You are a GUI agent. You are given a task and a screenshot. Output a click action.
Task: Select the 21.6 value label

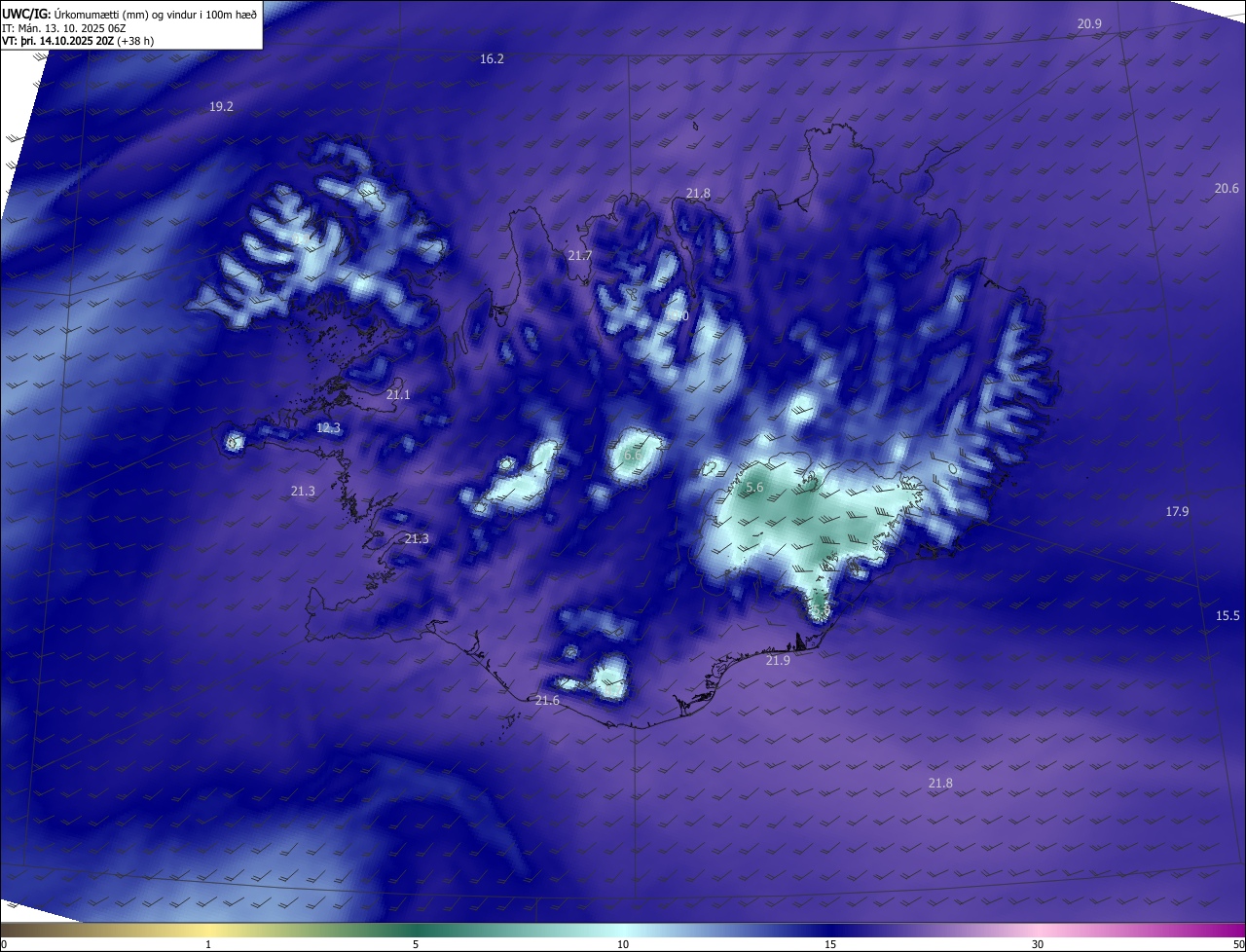pyautogui.click(x=547, y=701)
